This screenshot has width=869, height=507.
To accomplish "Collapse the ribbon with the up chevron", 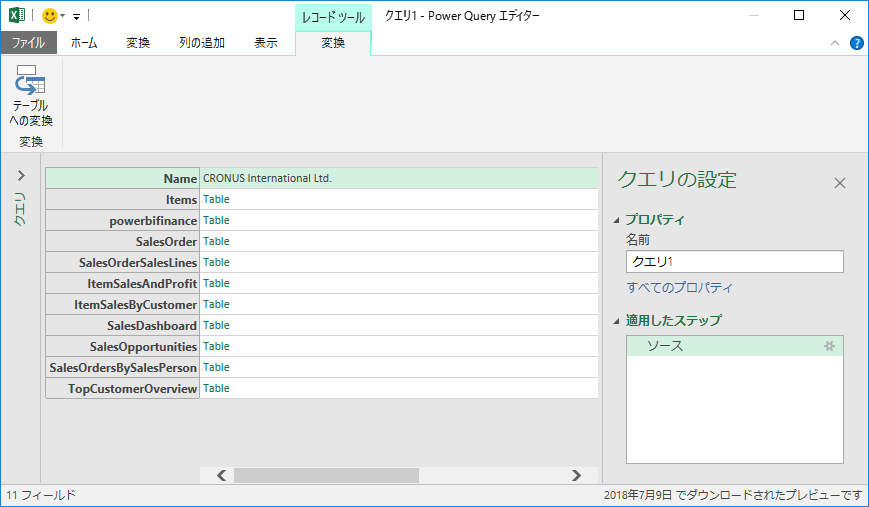I will pos(835,43).
